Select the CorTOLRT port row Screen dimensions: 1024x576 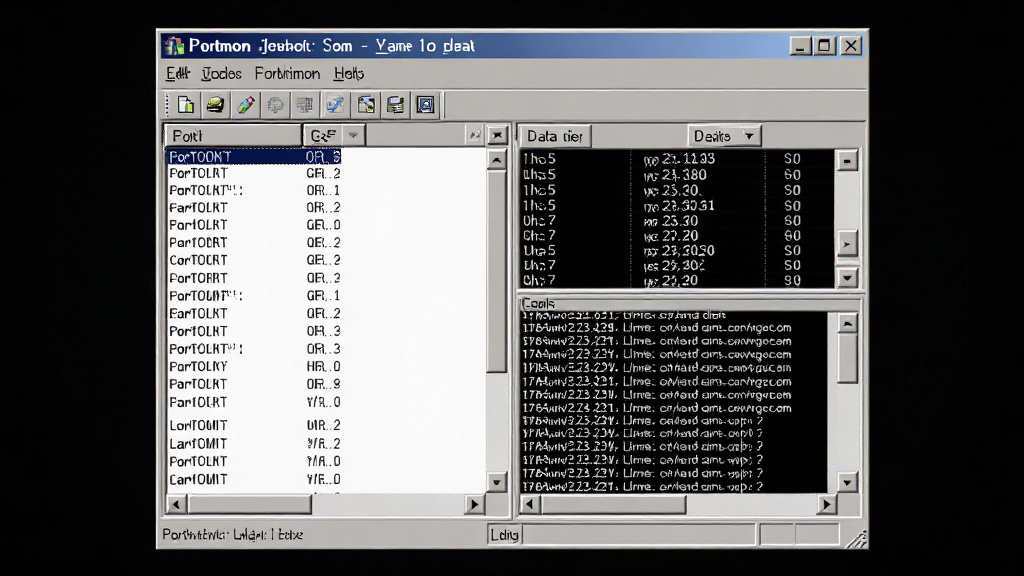(254, 260)
